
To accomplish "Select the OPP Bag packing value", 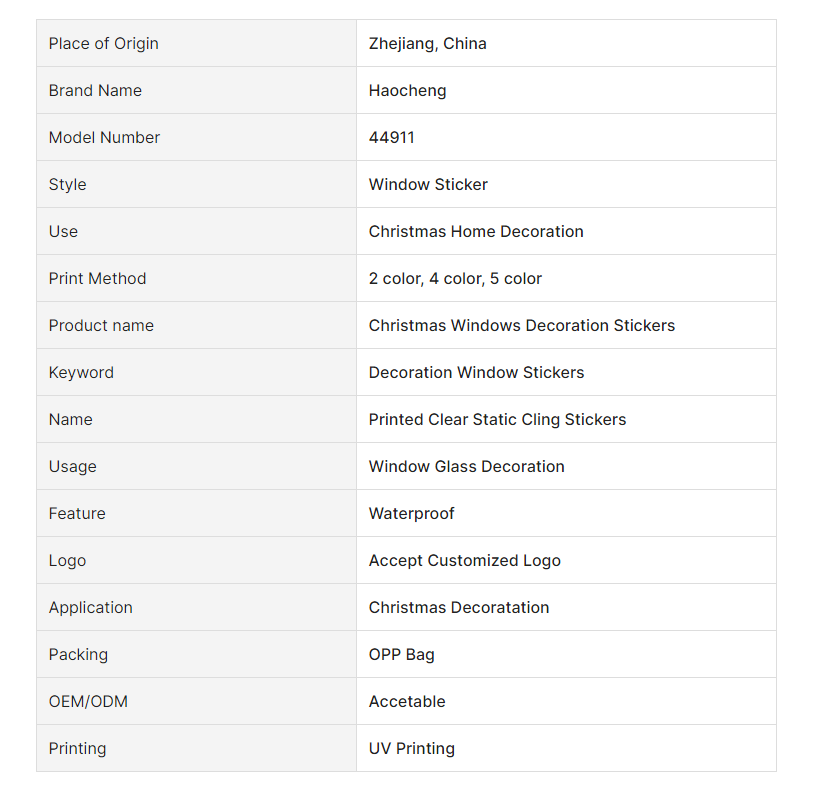I will tap(401, 654).
